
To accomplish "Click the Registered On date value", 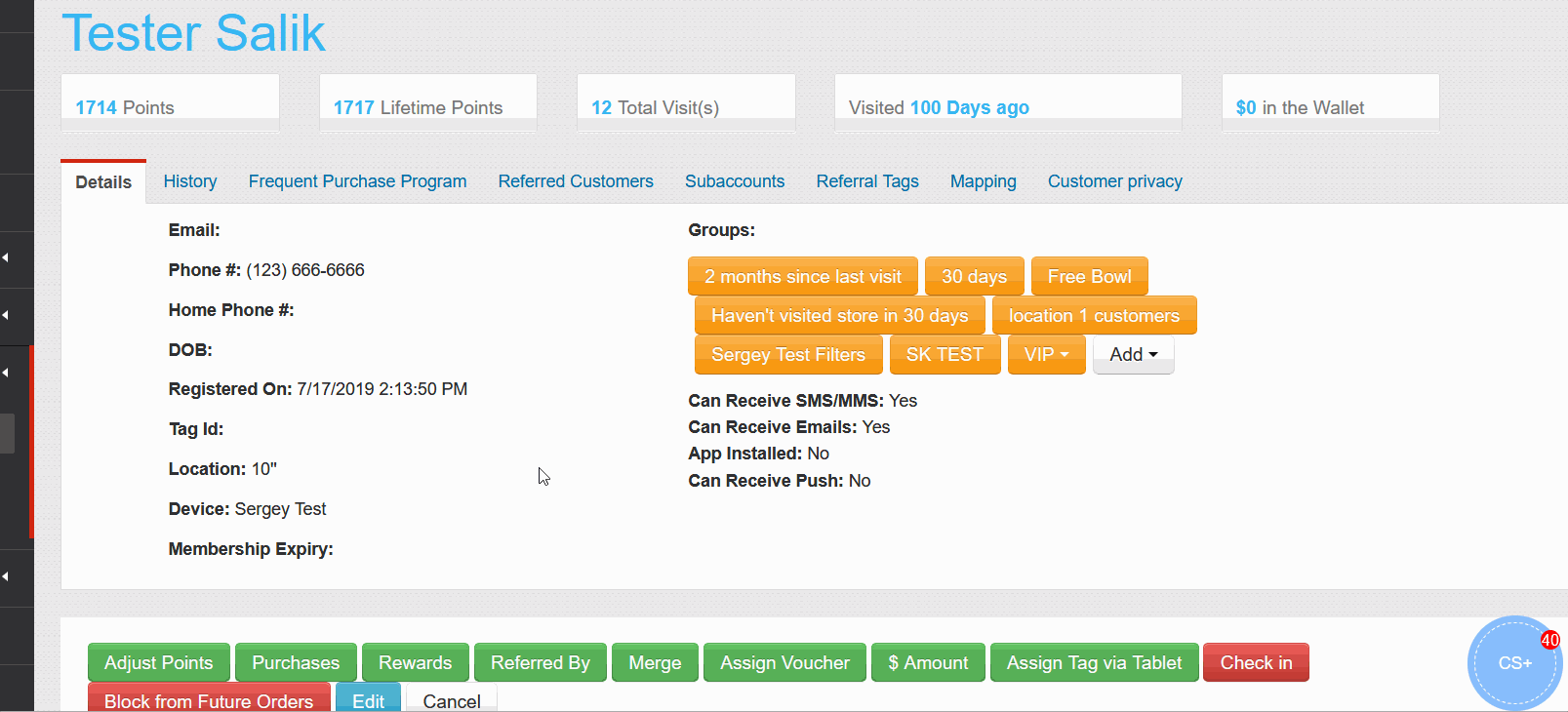I will point(382,389).
